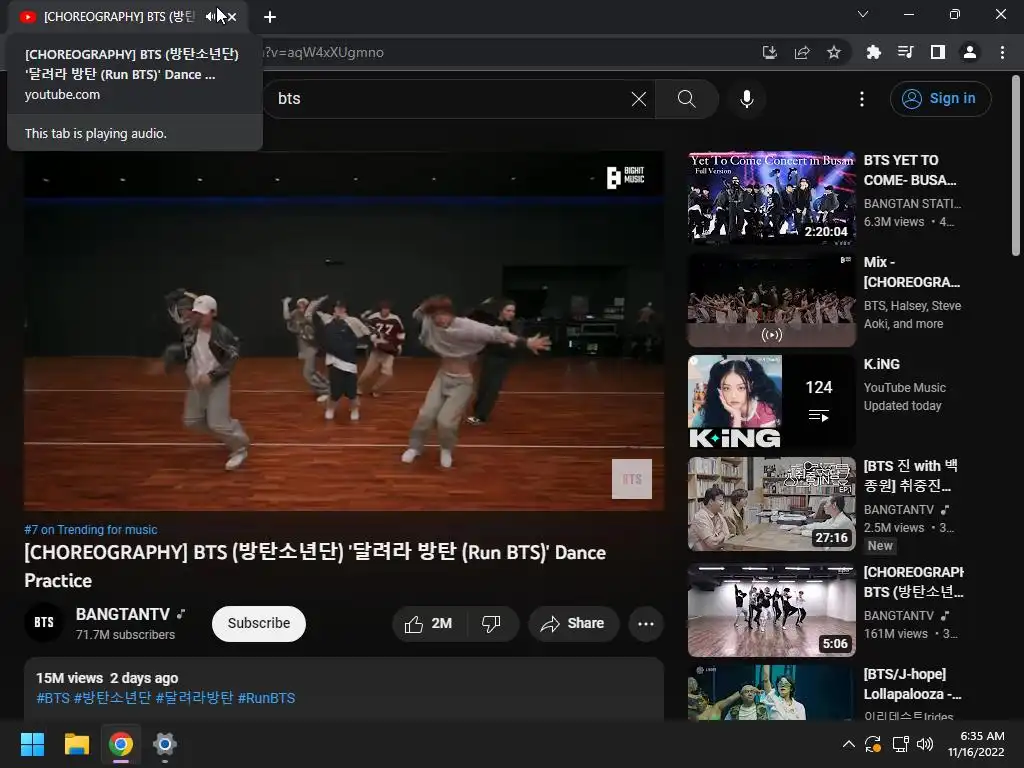Open the Mix choreography thumbnail
The height and width of the screenshot is (768, 1024).
coord(771,300)
